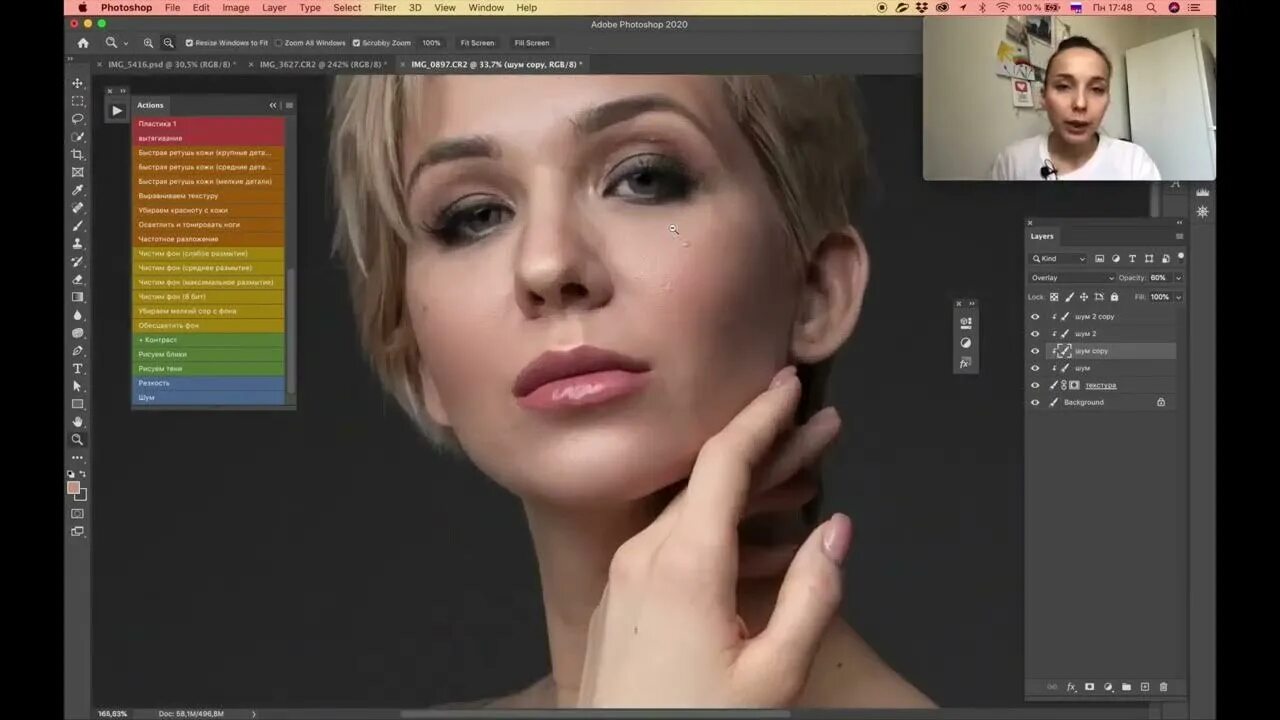Select the Zoom tool in toolbar
This screenshot has height=720, width=1280.
77,440
